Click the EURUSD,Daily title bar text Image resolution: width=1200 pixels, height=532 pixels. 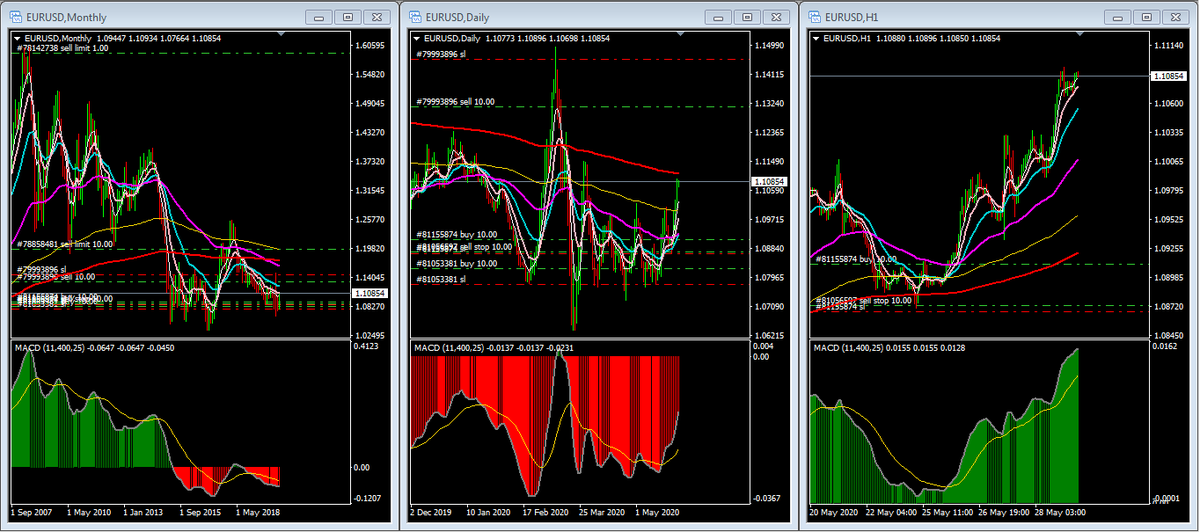459,17
